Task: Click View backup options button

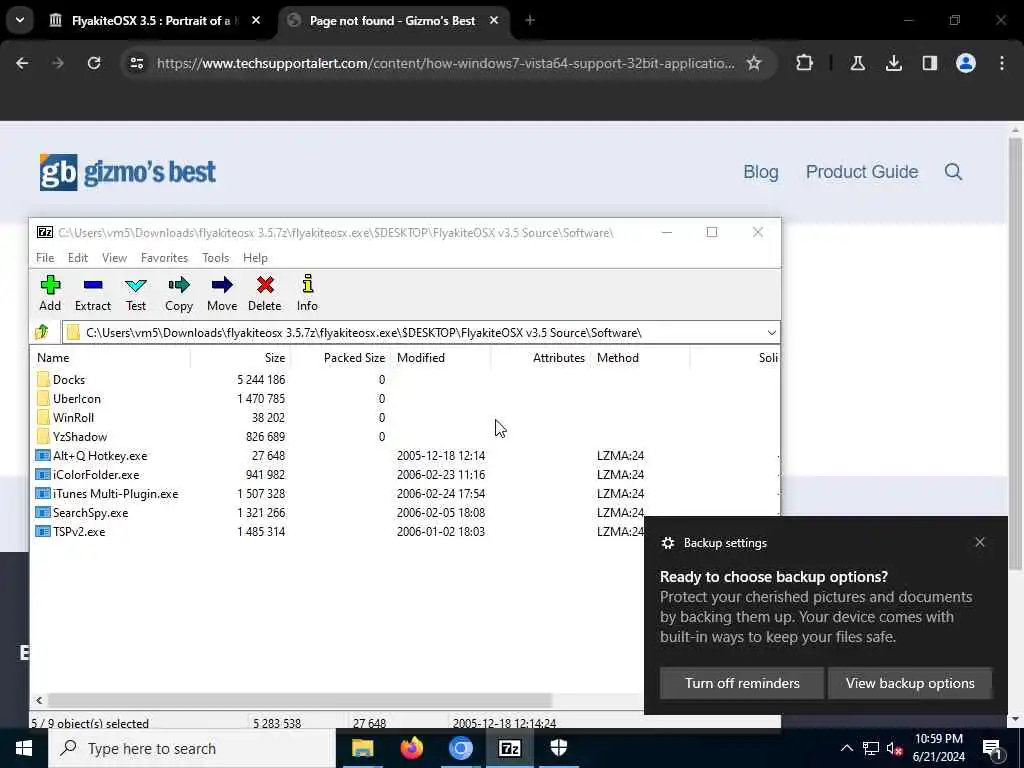Action: 910,683
